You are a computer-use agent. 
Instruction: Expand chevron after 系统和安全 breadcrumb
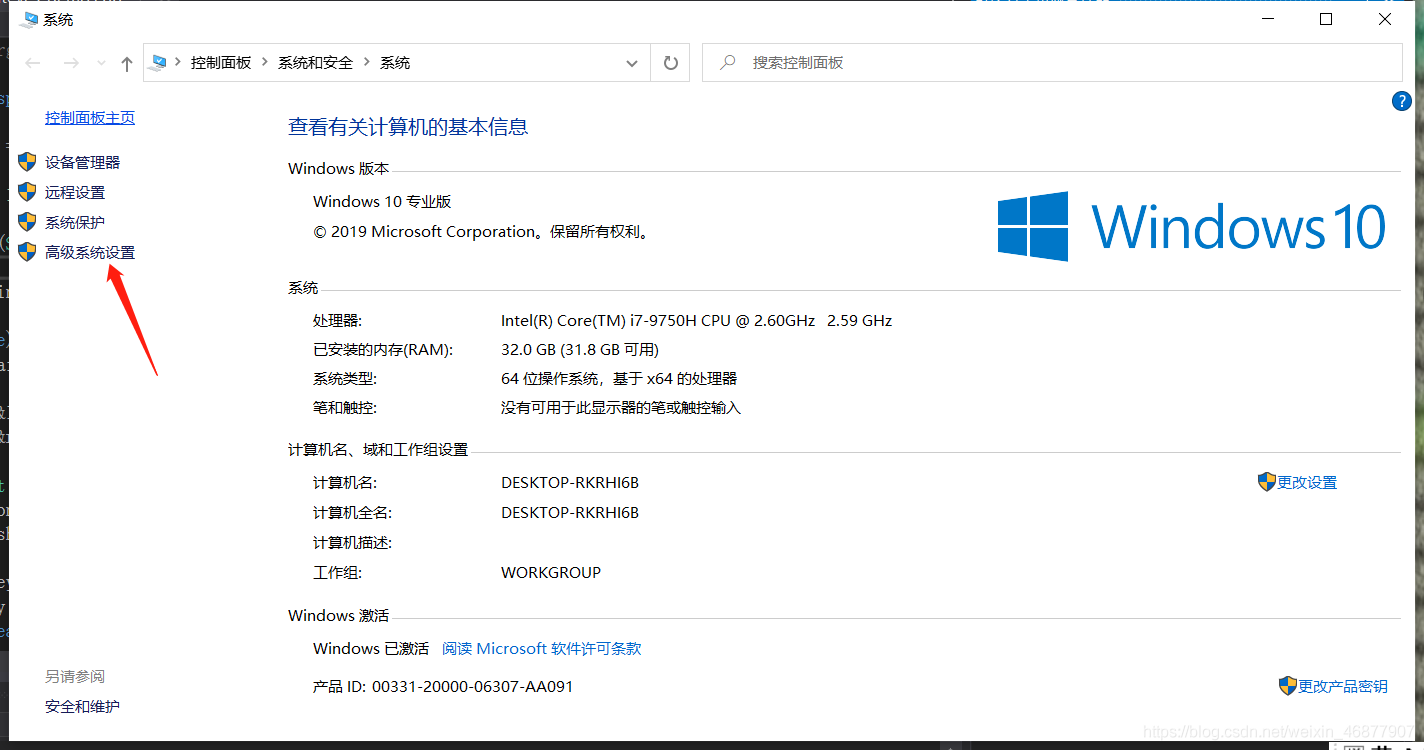pyautogui.click(x=367, y=62)
